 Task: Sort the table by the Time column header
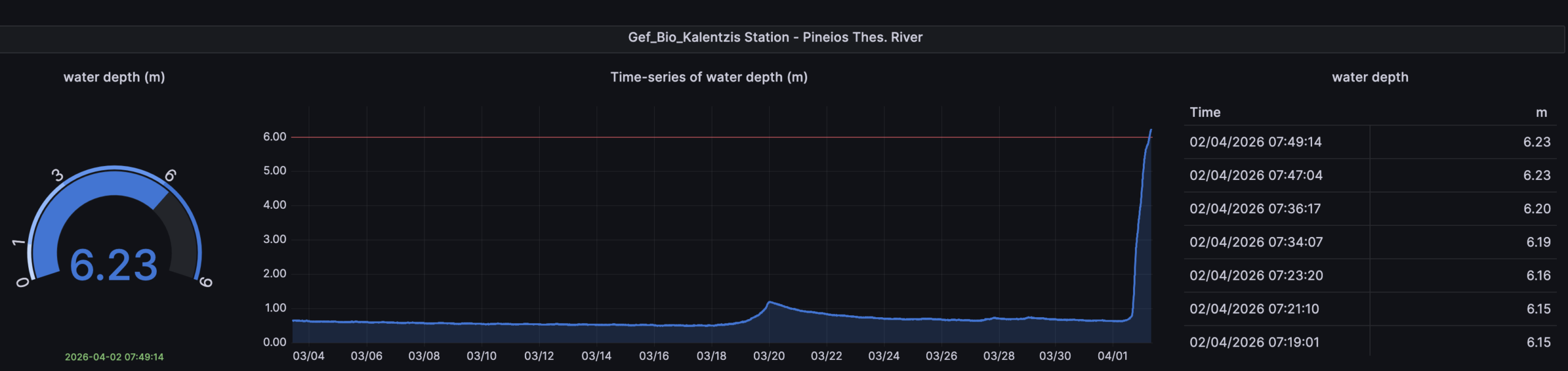[x=1205, y=113]
